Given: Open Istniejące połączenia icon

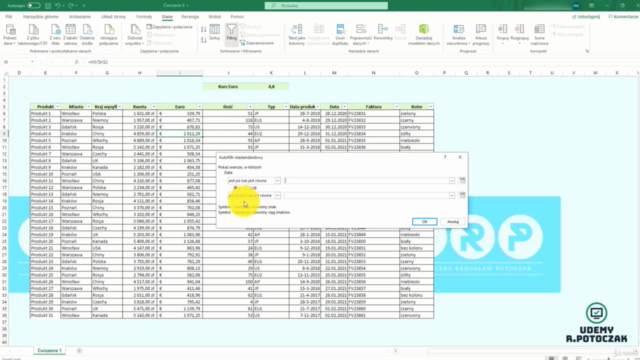Looking at the screenshot, I should pos(109,35).
